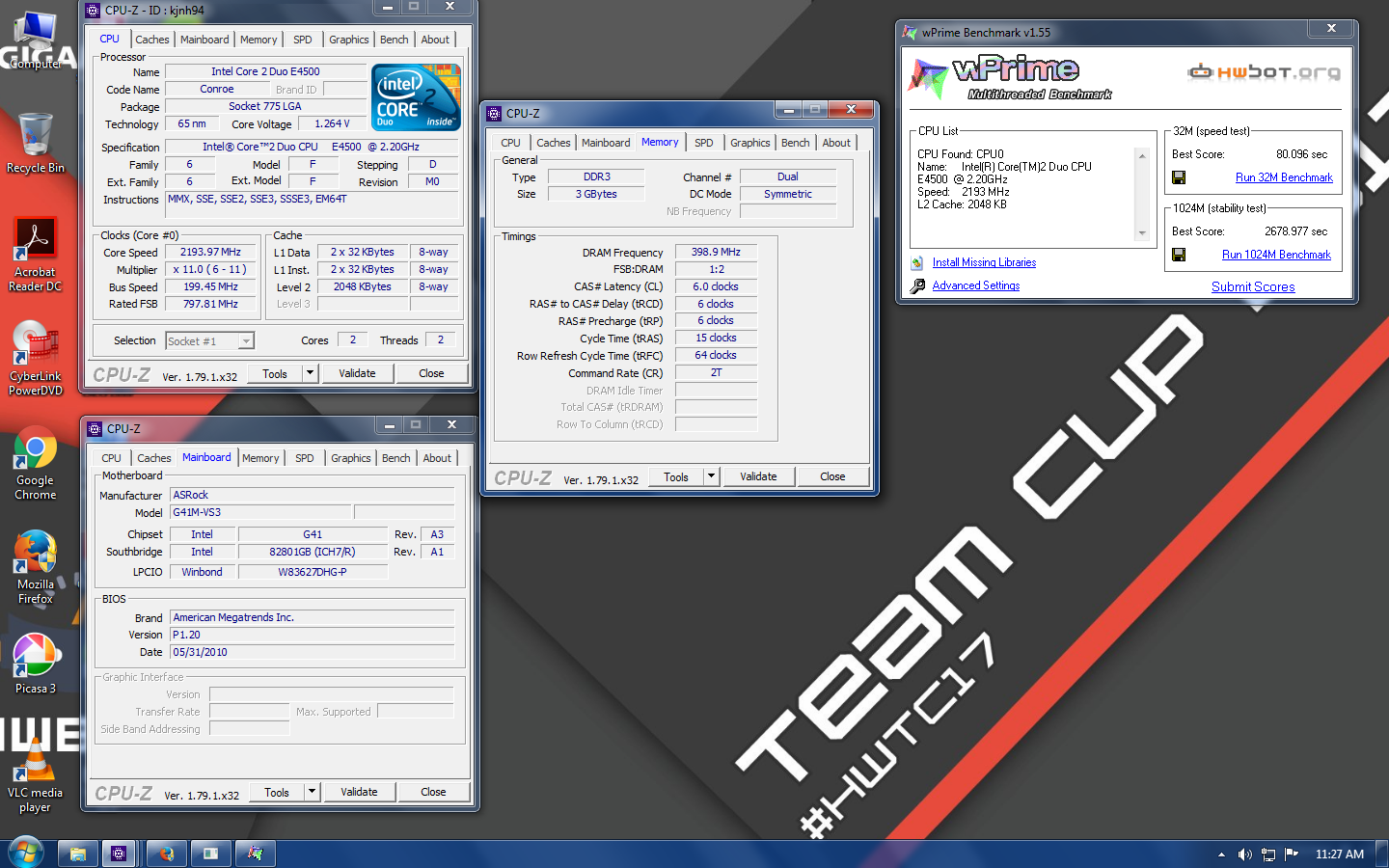Click the Intel Core 2 Duo logo
Screen dimensions: 1389x868
[x=416, y=96]
